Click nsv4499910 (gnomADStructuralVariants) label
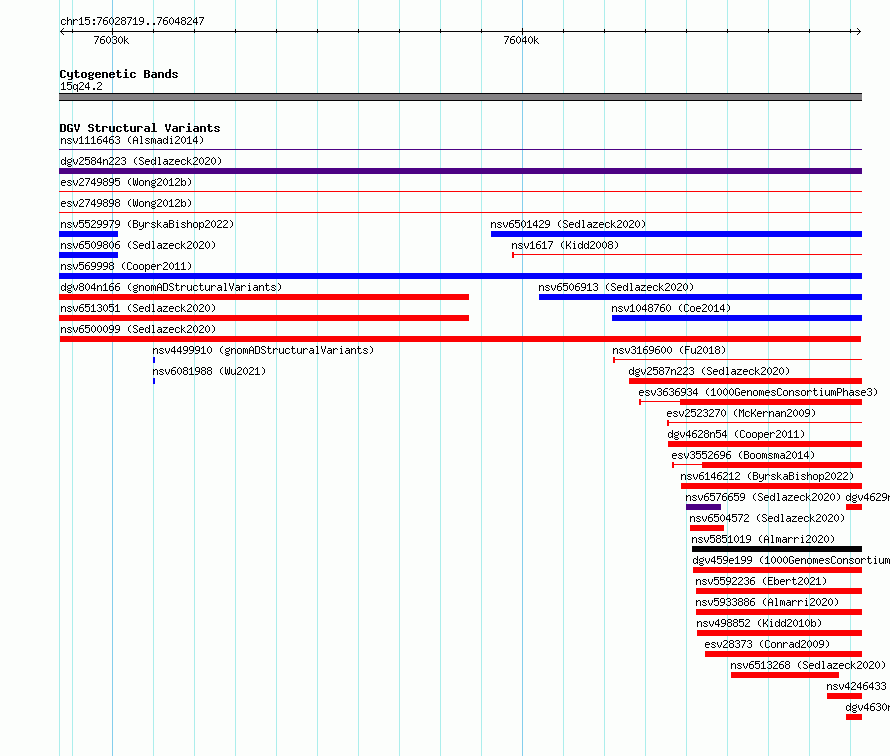The width and height of the screenshot is (890, 756). 263,350
